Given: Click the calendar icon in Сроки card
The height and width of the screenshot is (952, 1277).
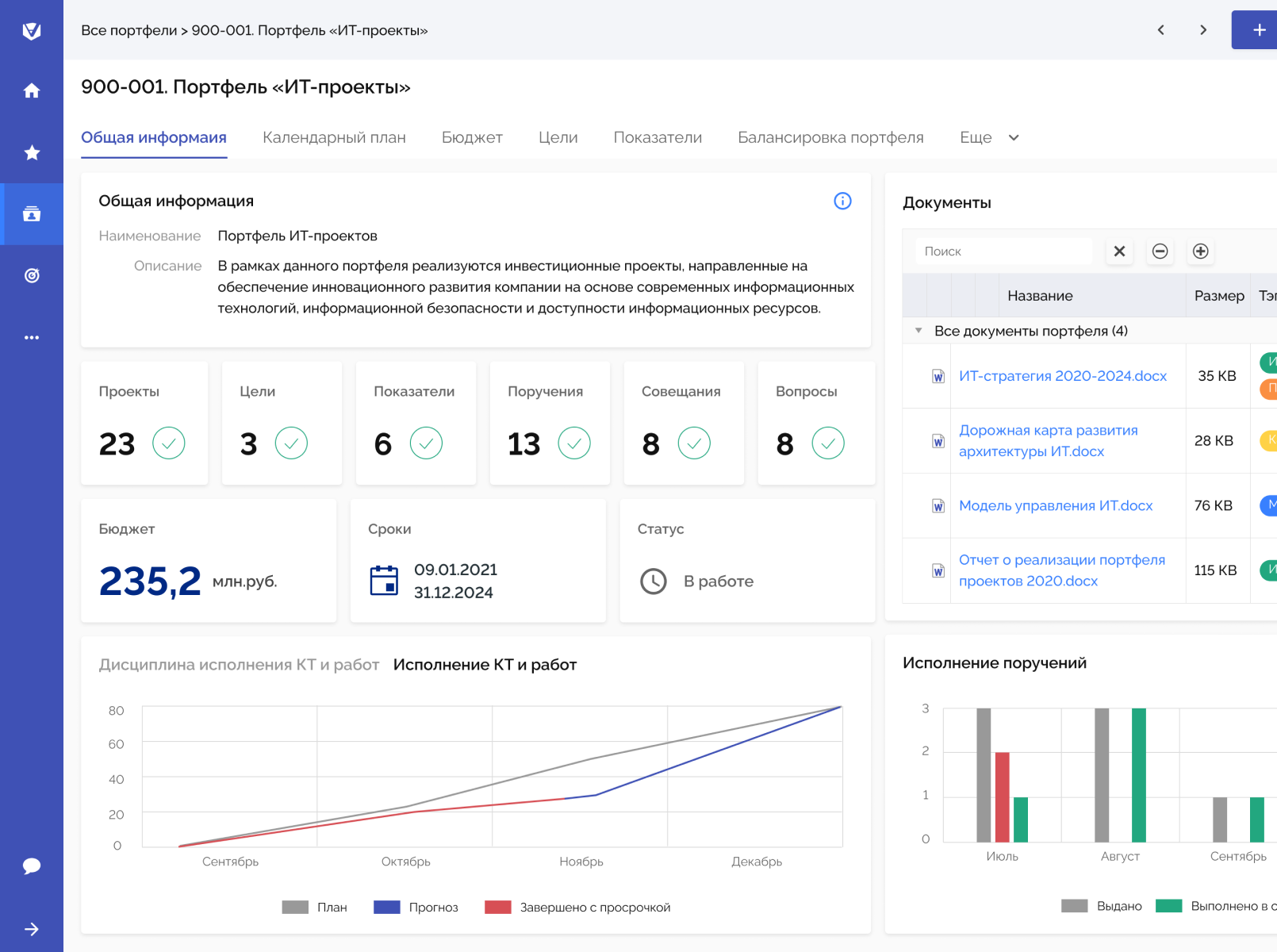Looking at the screenshot, I should click(x=385, y=581).
